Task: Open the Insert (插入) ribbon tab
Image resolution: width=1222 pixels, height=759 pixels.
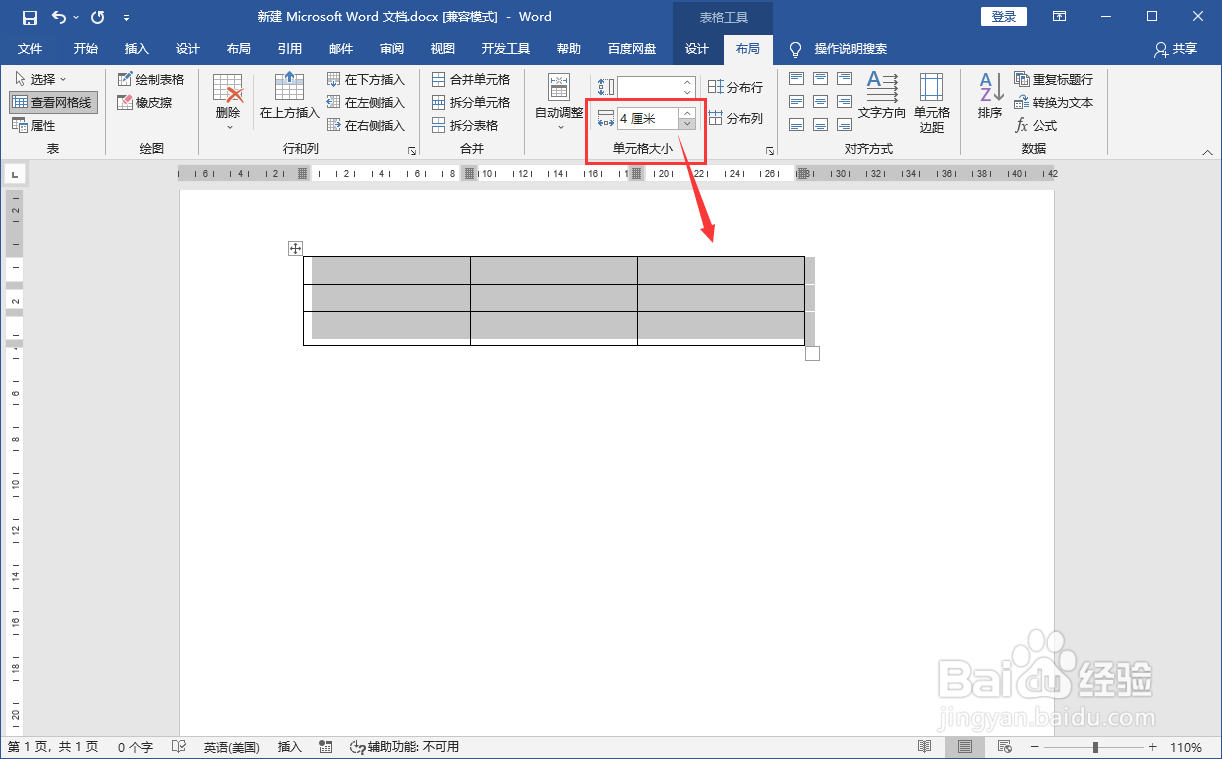Action: tap(137, 48)
